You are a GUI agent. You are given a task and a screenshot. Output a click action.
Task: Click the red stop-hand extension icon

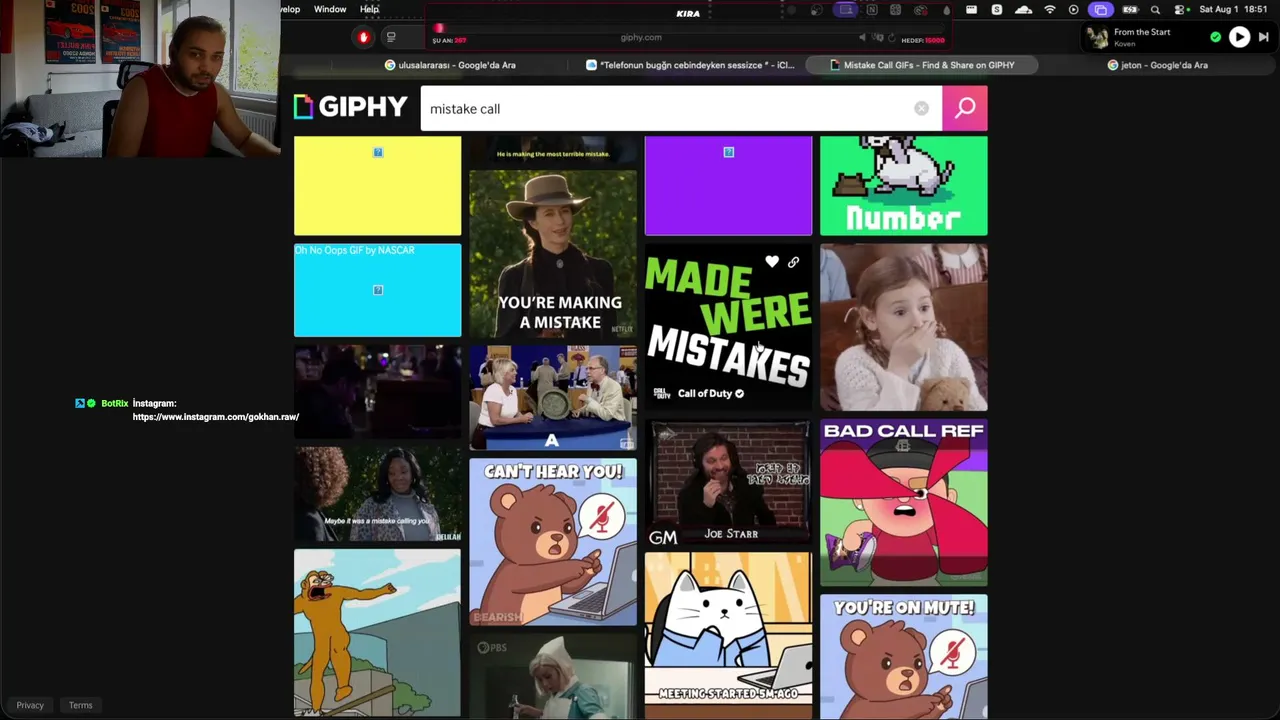pyautogui.click(x=363, y=37)
